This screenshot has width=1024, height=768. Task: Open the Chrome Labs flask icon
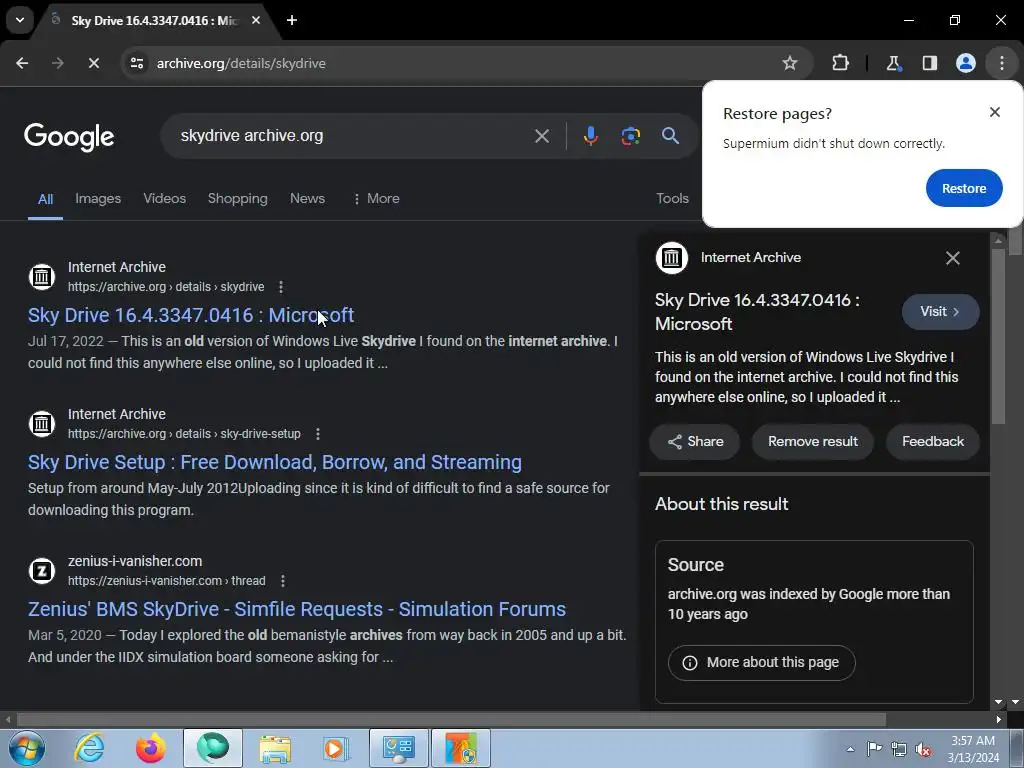click(893, 63)
